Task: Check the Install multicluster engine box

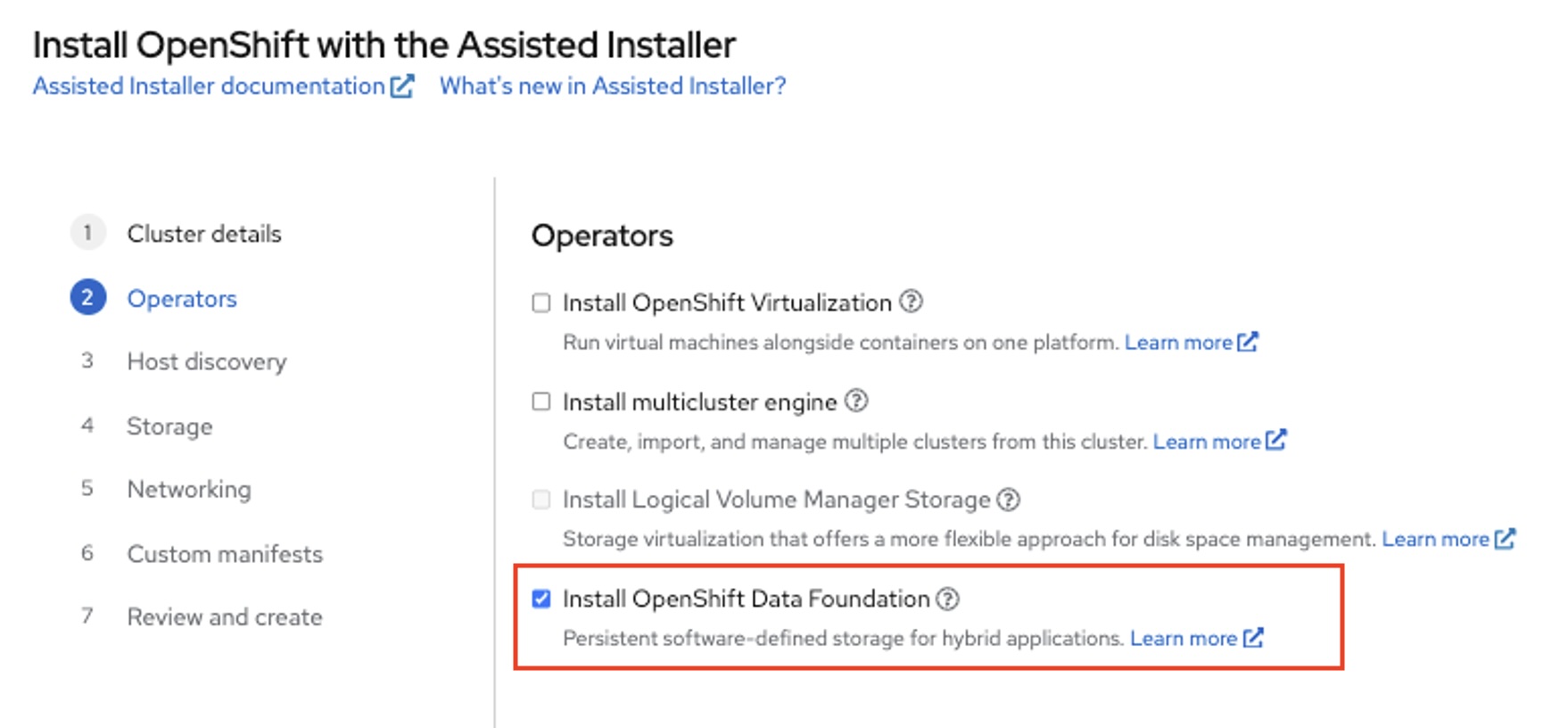Action: point(541,401)
